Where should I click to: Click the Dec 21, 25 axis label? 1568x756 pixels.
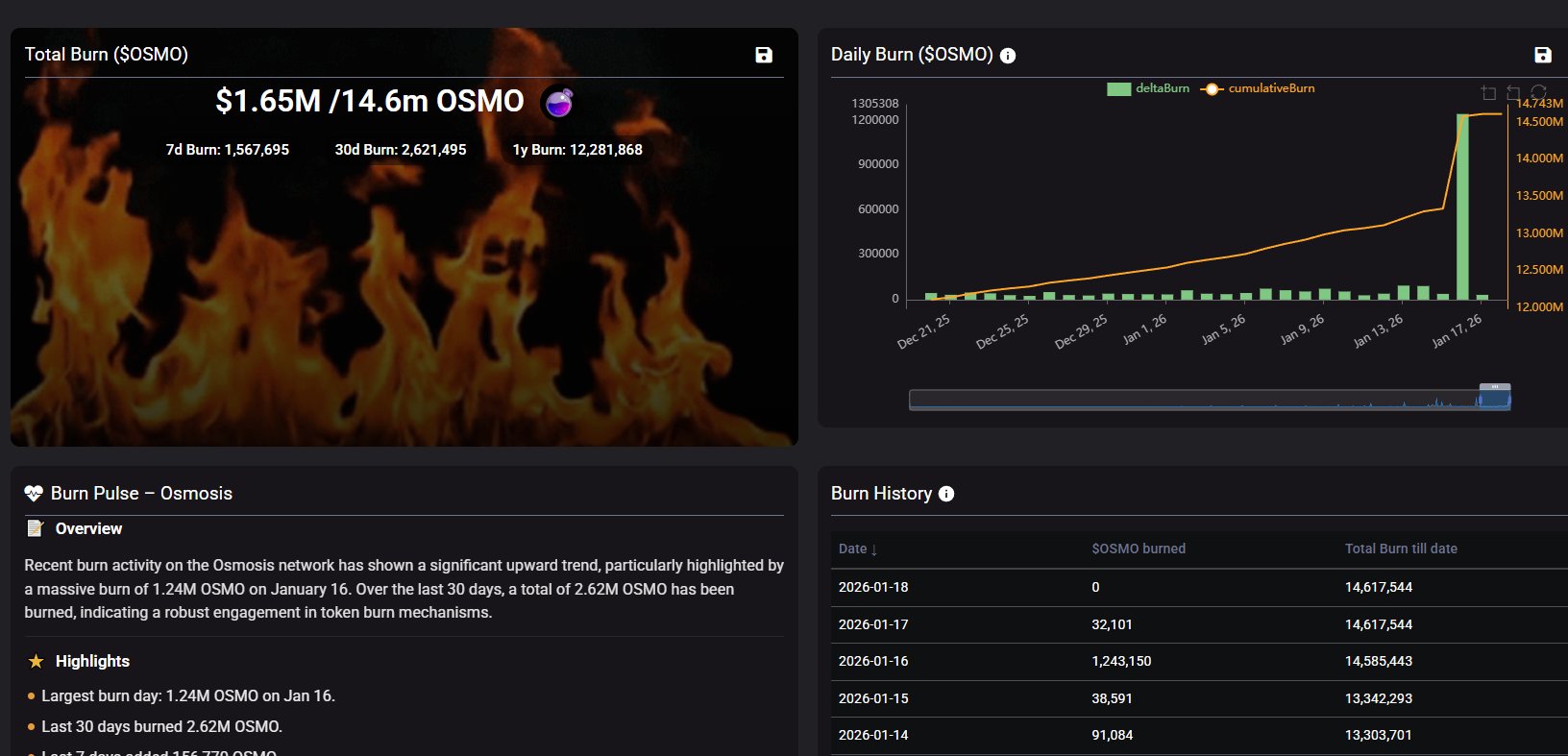pos(923,331)
